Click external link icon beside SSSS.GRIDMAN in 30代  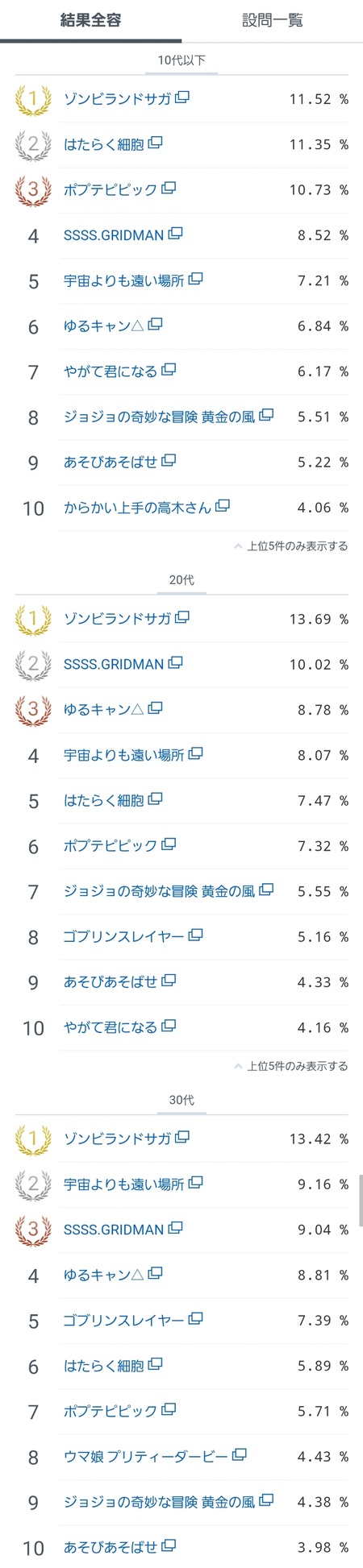click(176, 1229)
